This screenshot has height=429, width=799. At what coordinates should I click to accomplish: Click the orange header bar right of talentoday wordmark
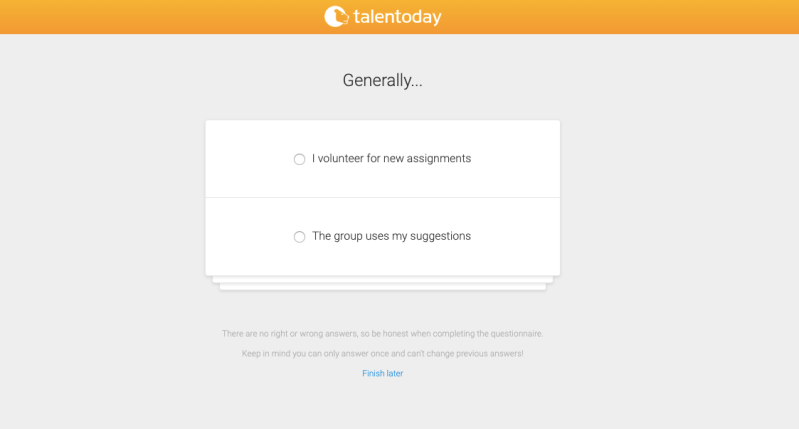tap(620, 17)
